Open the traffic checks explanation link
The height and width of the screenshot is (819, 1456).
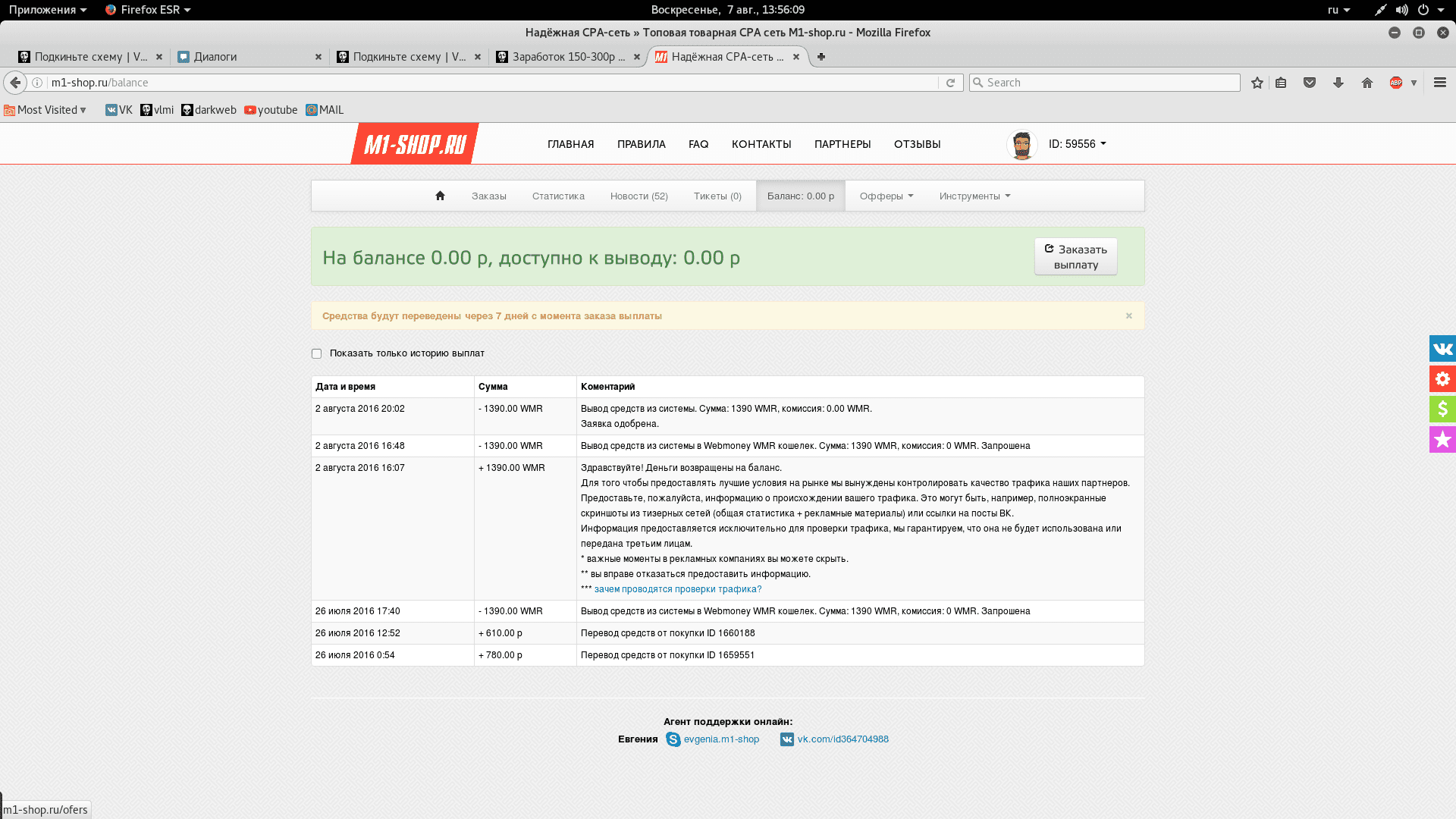pos(677,589)
